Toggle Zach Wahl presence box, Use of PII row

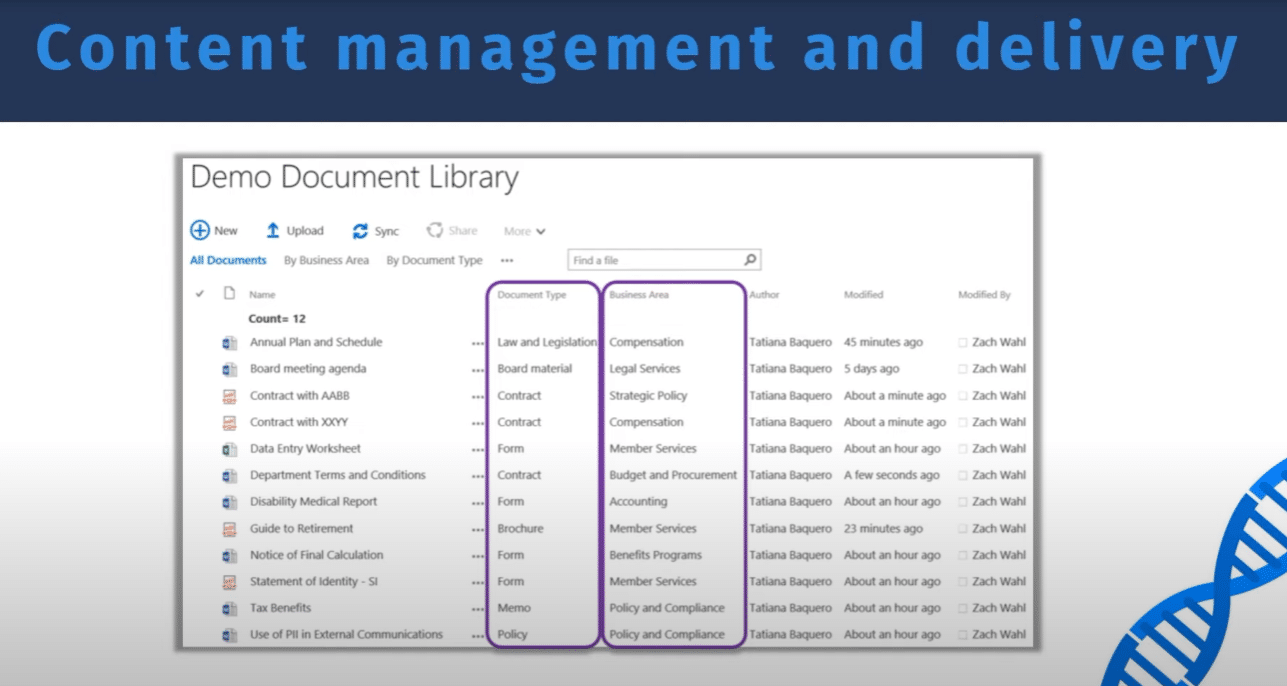[963, 635]
